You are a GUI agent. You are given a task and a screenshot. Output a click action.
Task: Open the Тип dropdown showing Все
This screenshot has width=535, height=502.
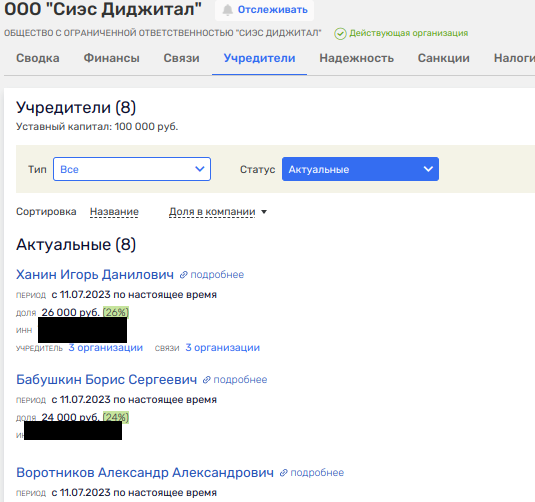click(132, 169)
